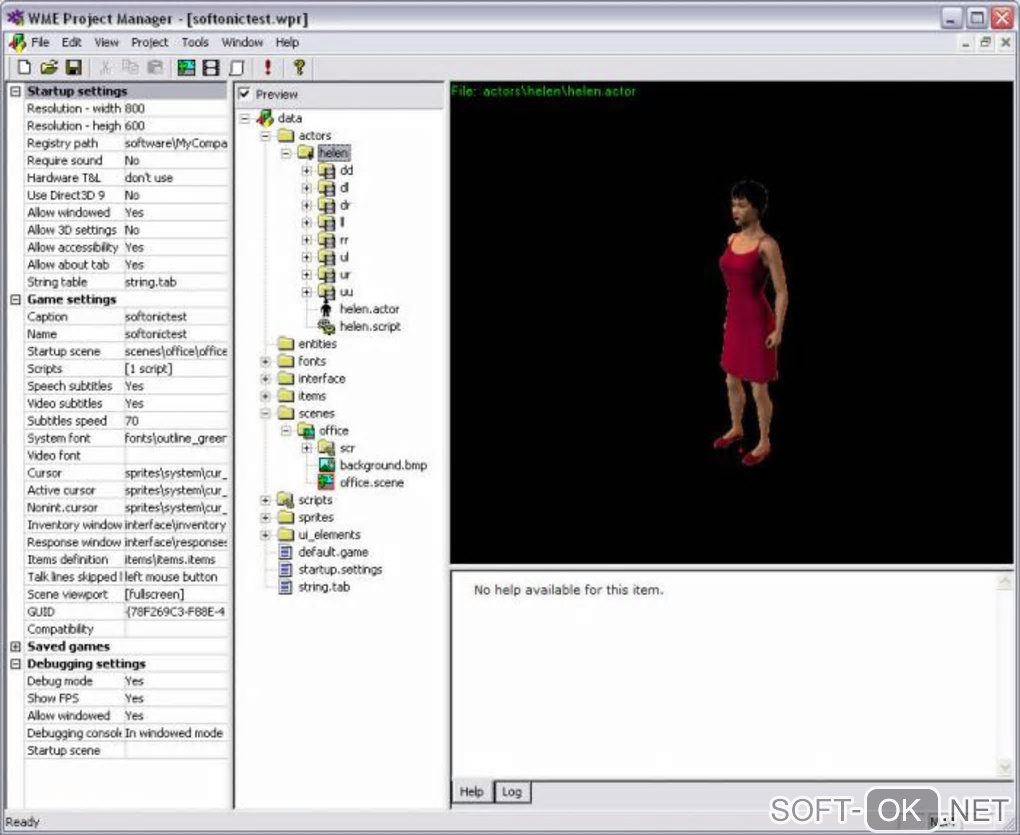The width and height of the screenshot is (1020, 835).
Task: Collapse the scenes folder node
Action: (265, 414)
